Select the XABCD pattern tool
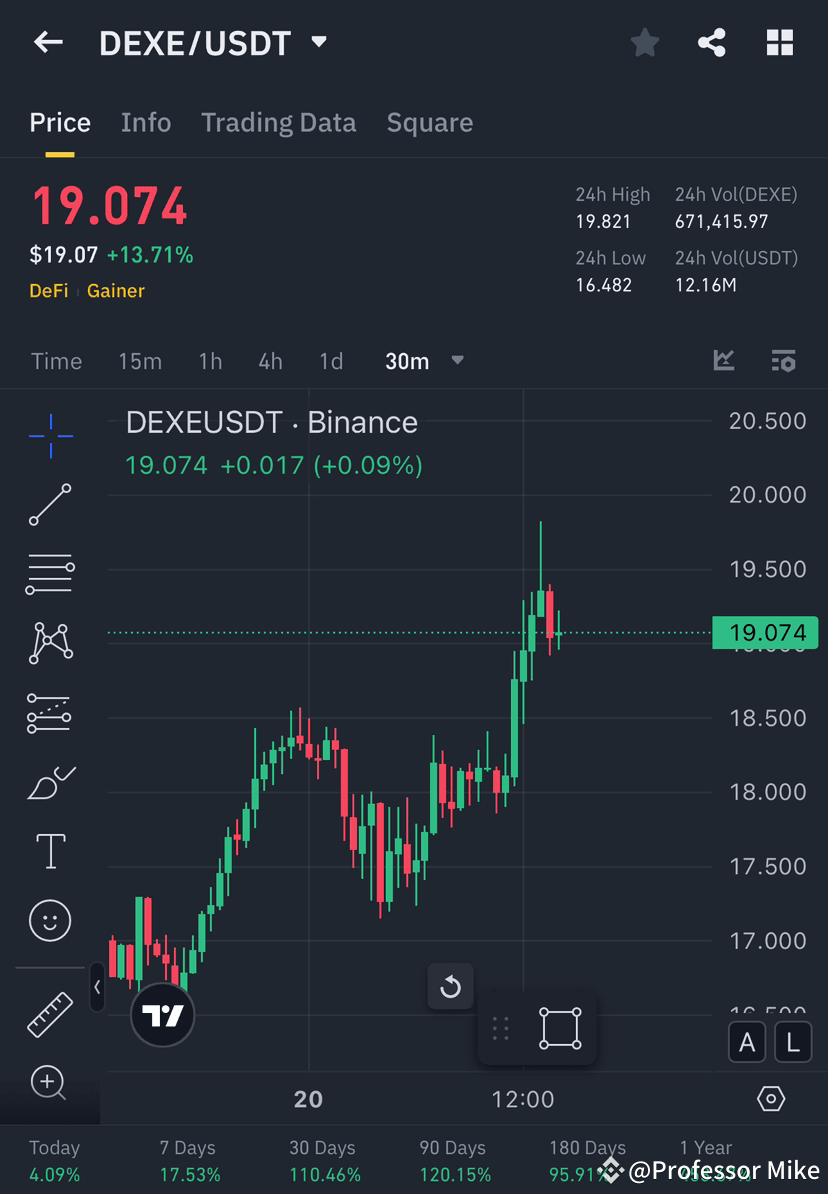Image resolution: width=828 pixels, height=1194 pixels. 50,643
